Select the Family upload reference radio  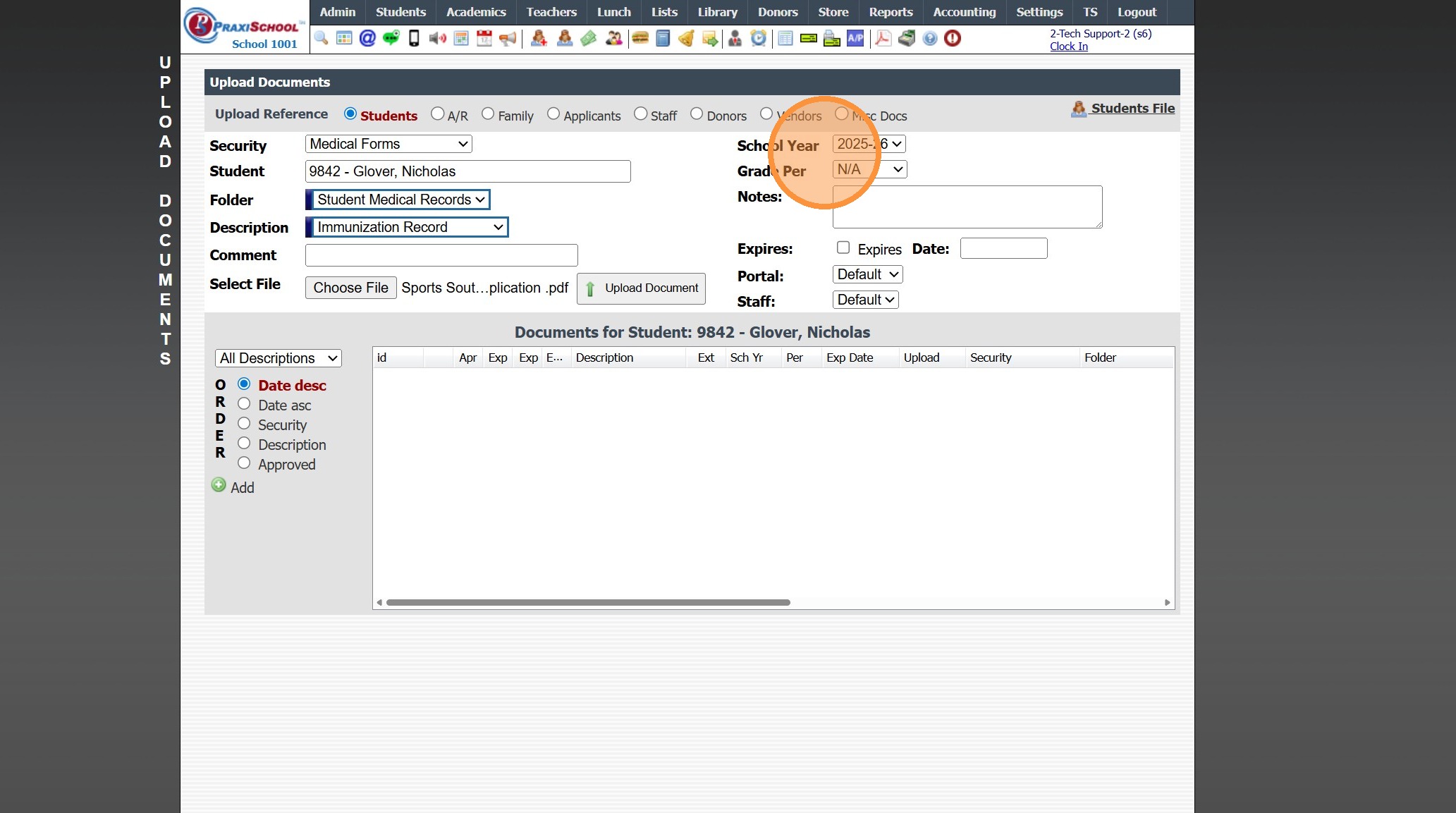pyautogui.click(x=488, y=114)
